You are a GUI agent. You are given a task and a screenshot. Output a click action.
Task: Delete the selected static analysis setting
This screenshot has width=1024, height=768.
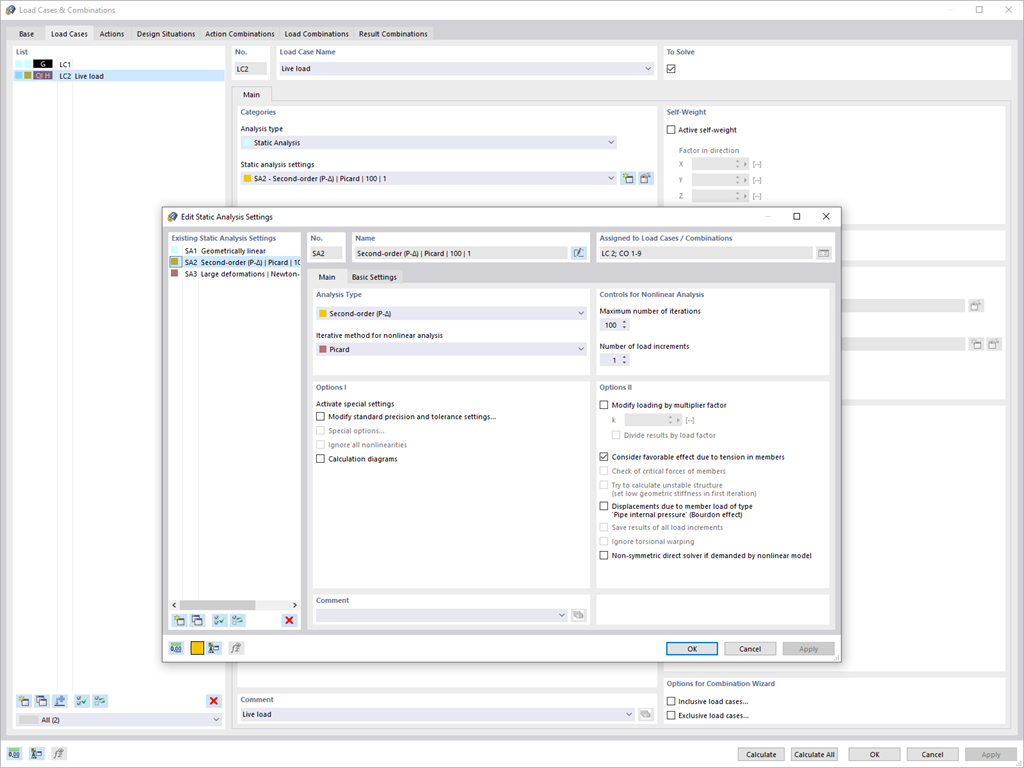(x=289, y=620)
